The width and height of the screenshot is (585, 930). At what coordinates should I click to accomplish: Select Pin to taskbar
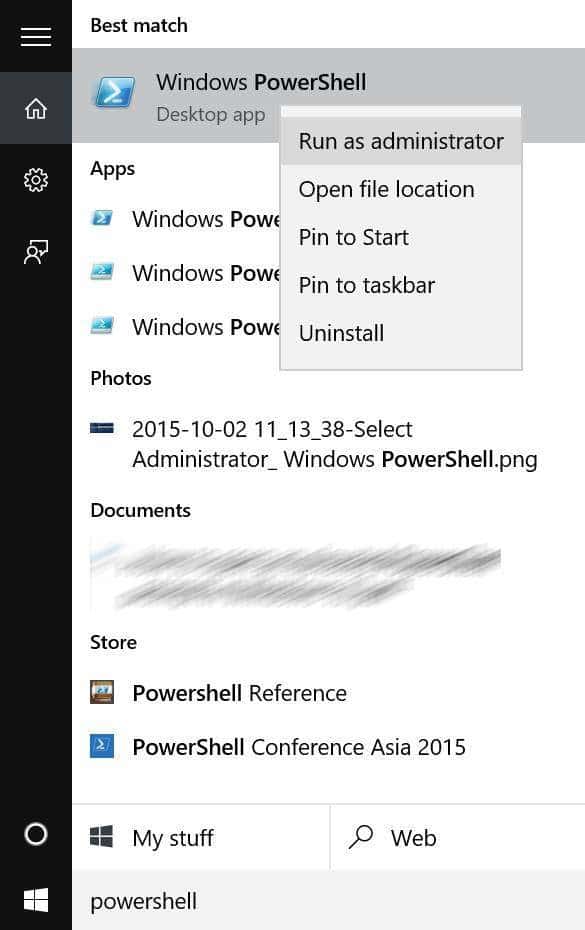pyautogui.click(x=401, y=285)
